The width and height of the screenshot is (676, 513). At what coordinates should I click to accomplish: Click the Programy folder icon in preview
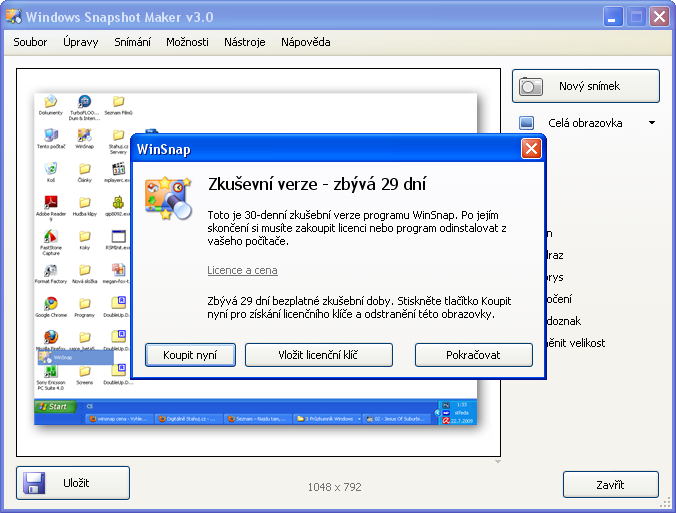(x=84, y=307)
